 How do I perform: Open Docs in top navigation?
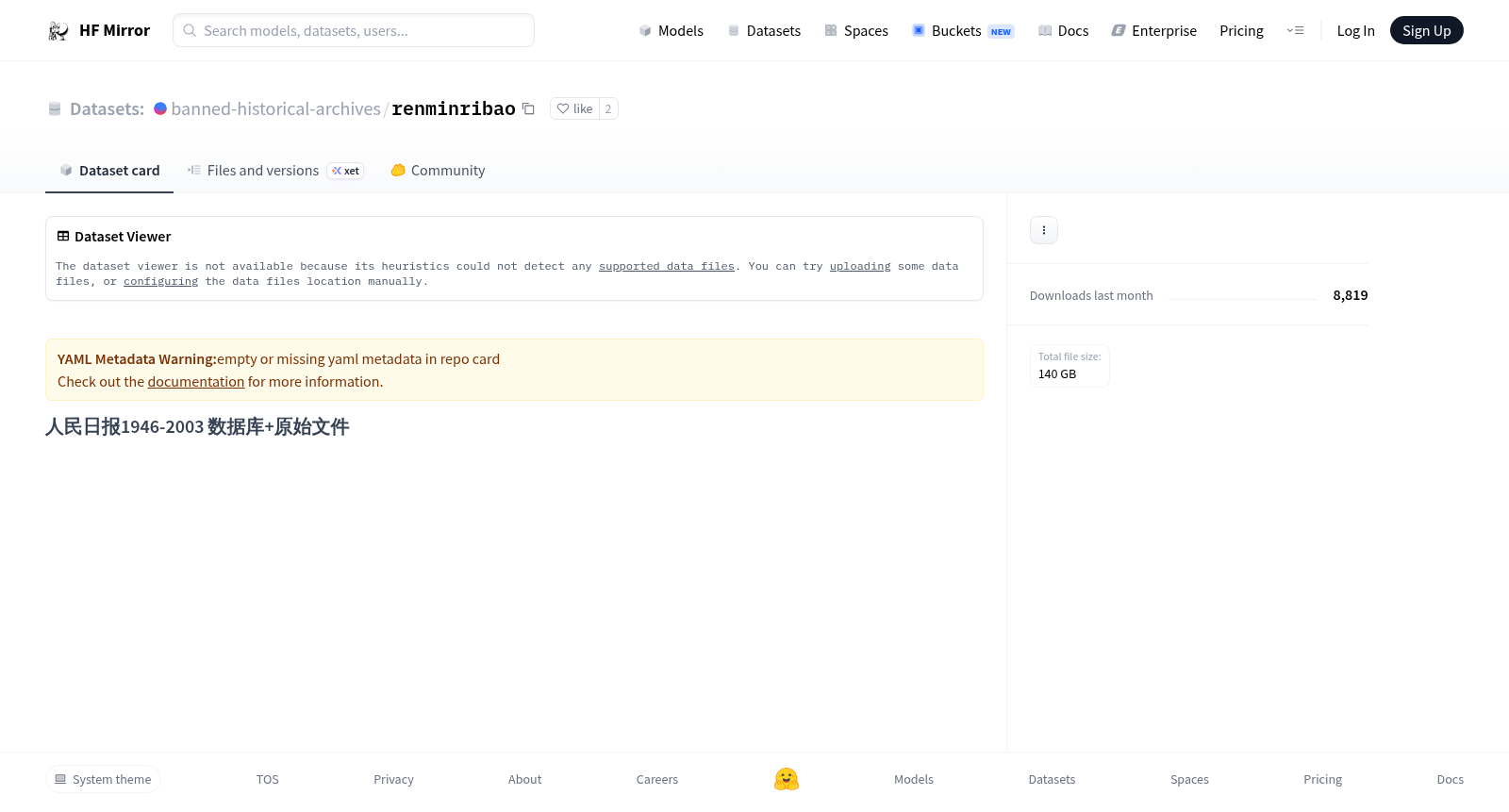pos(1063,31)
